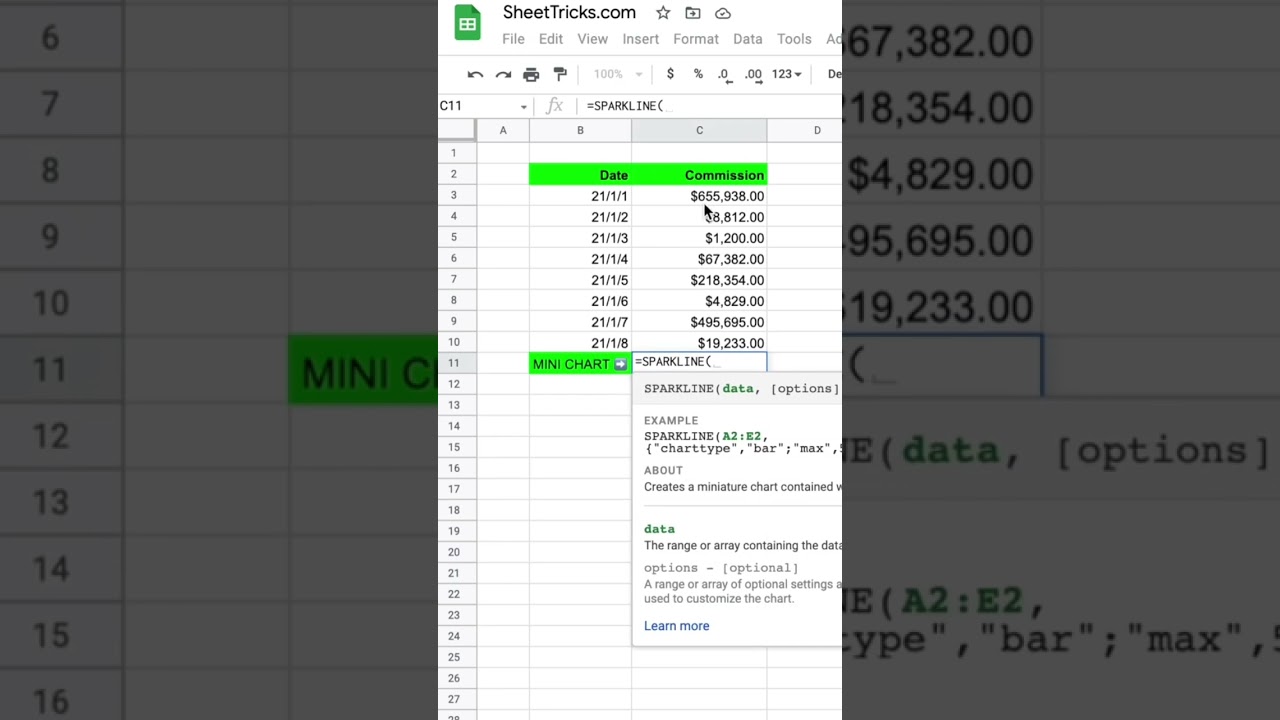Click the Paint format icon
Image resolution: width=1280 pixels, height=720 pixels.
pos(560,74)
